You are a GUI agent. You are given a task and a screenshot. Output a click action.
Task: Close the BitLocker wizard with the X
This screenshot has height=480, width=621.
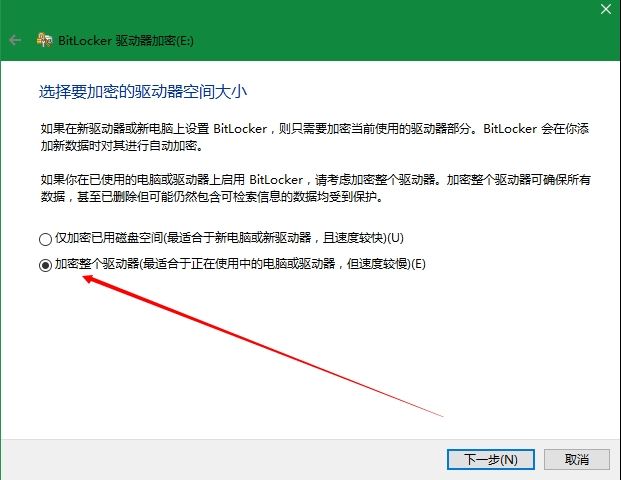(x=606, y=9)
